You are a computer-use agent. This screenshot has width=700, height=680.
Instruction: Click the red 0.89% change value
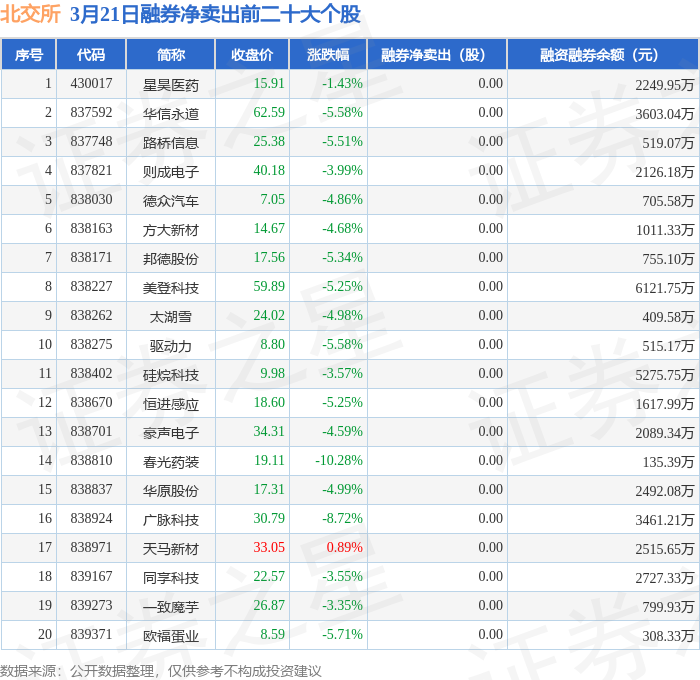tap(344, 547)
